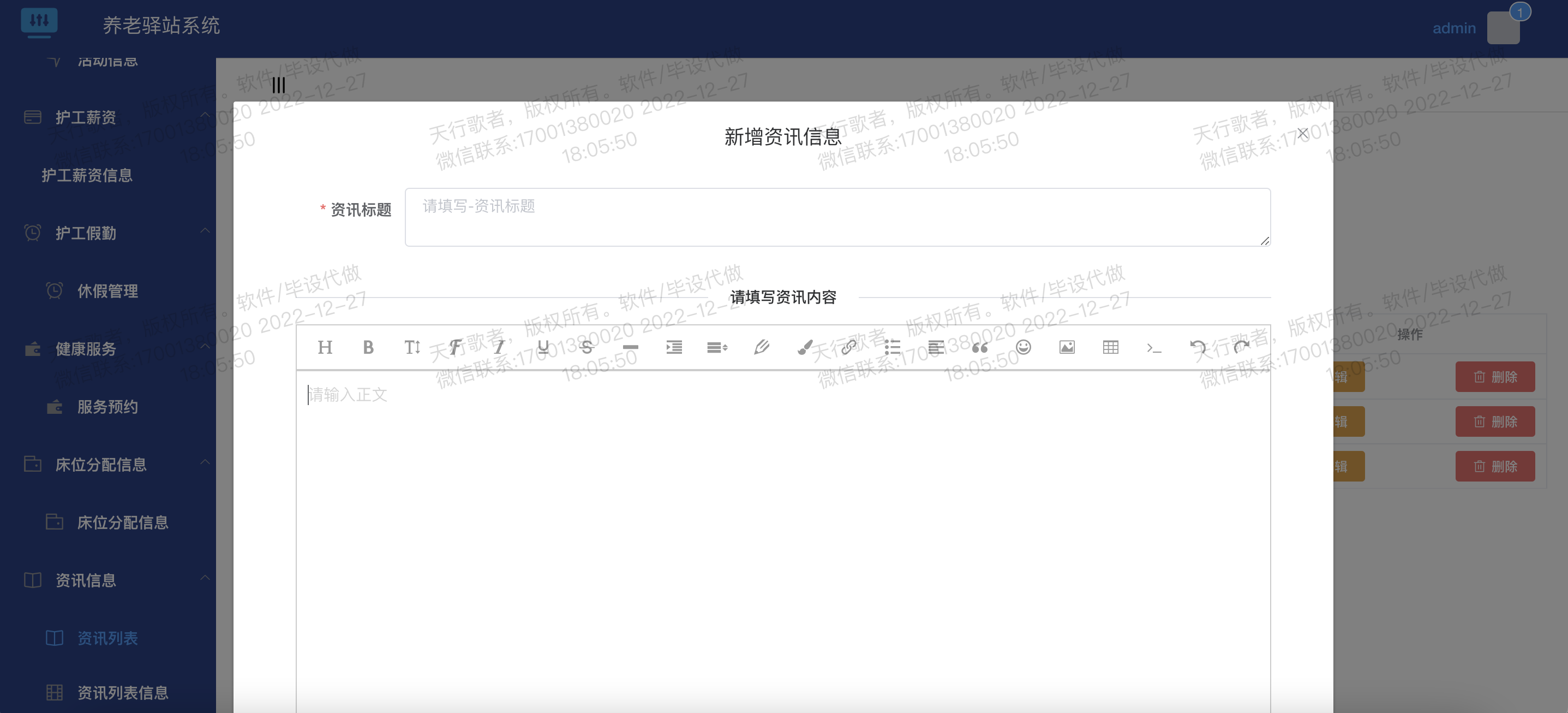Toggle bold formatting in the editor
This screenshot has width=1568, height=713.
click(x=368, y=347)
